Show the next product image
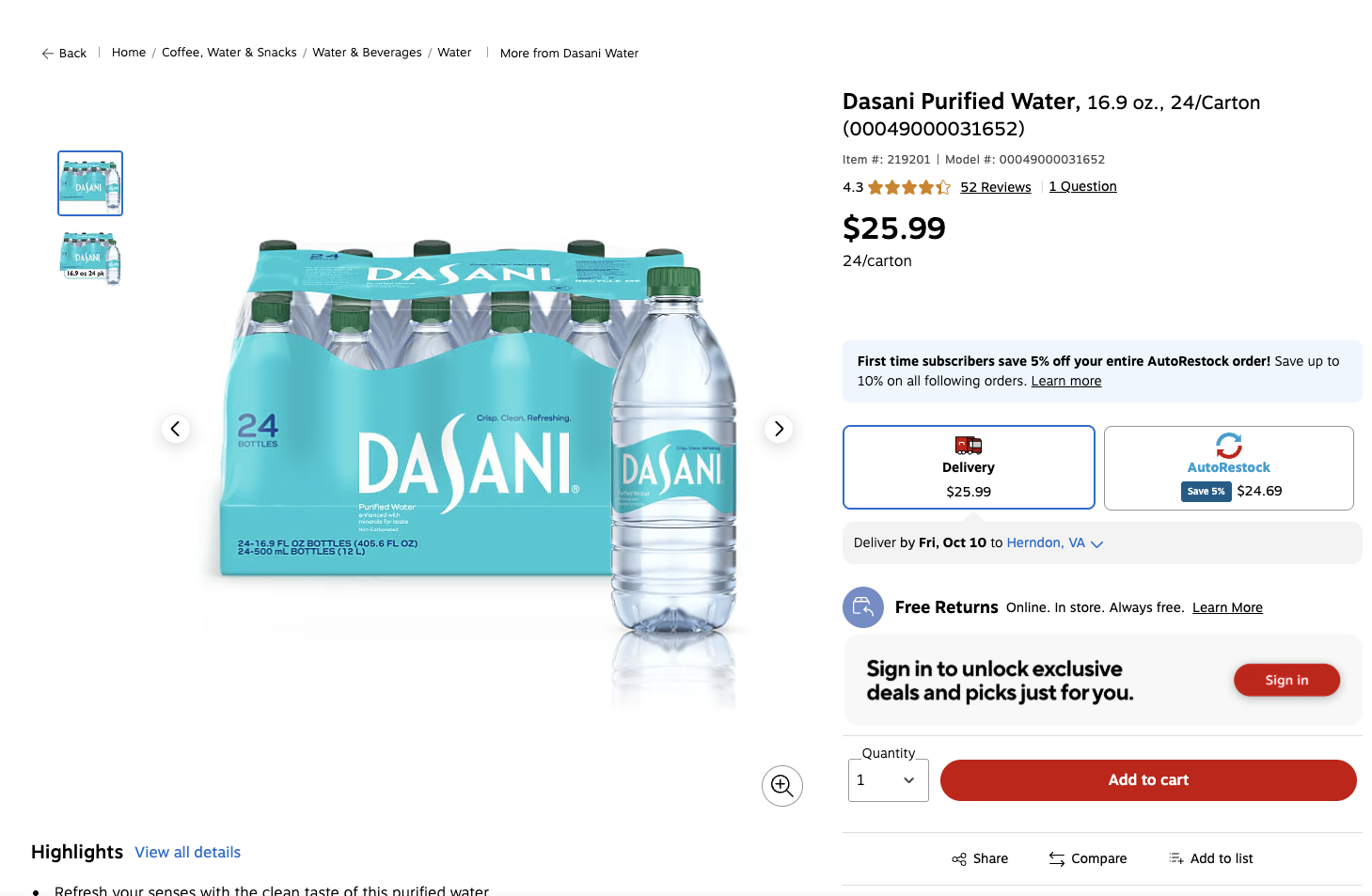 pyautogui.click(x=779, y=429)
